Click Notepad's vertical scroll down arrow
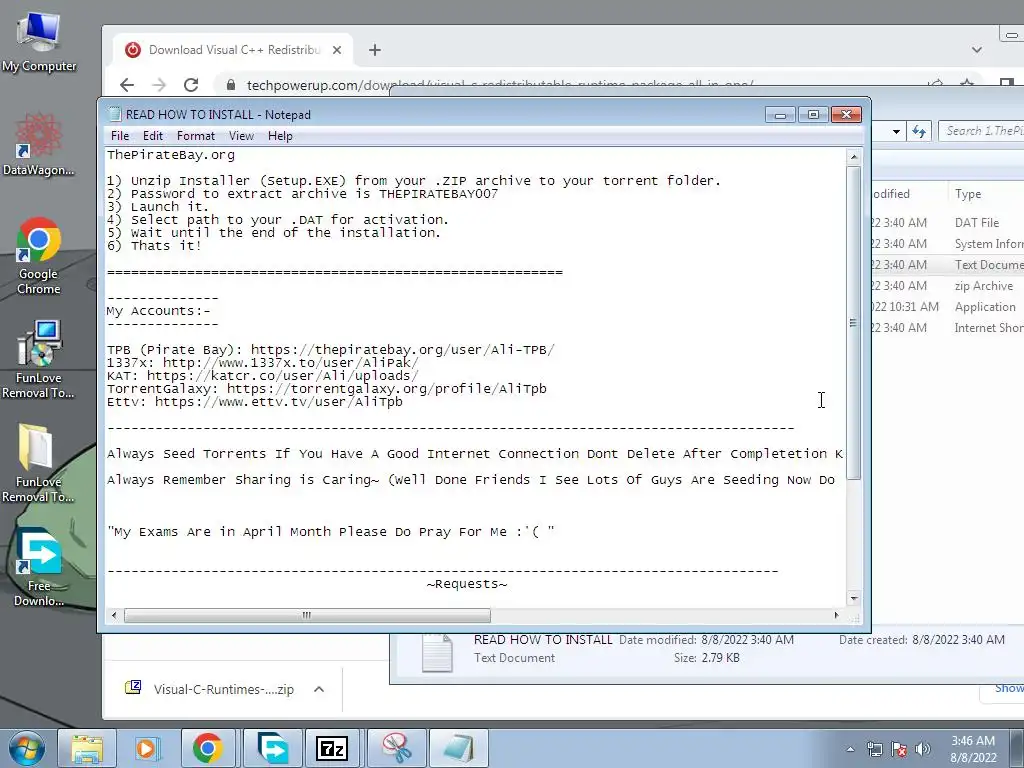 point(854,598)
